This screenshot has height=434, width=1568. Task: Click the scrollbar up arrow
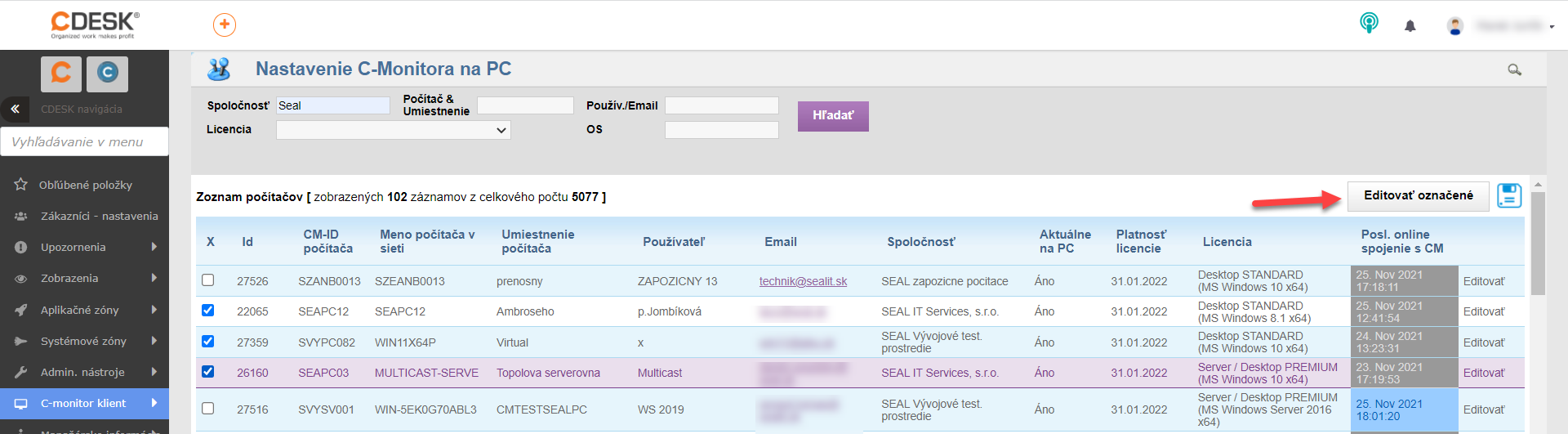1538,185
